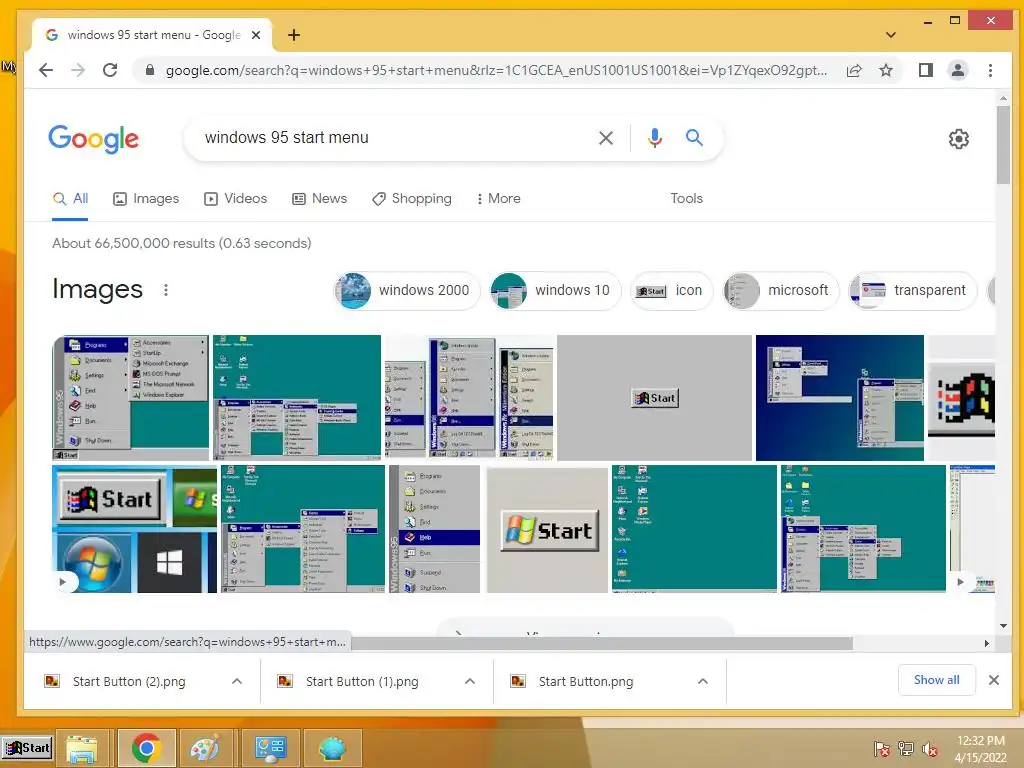Open downloaded Start Button (2).png
1024x768 pixels.
129,682
